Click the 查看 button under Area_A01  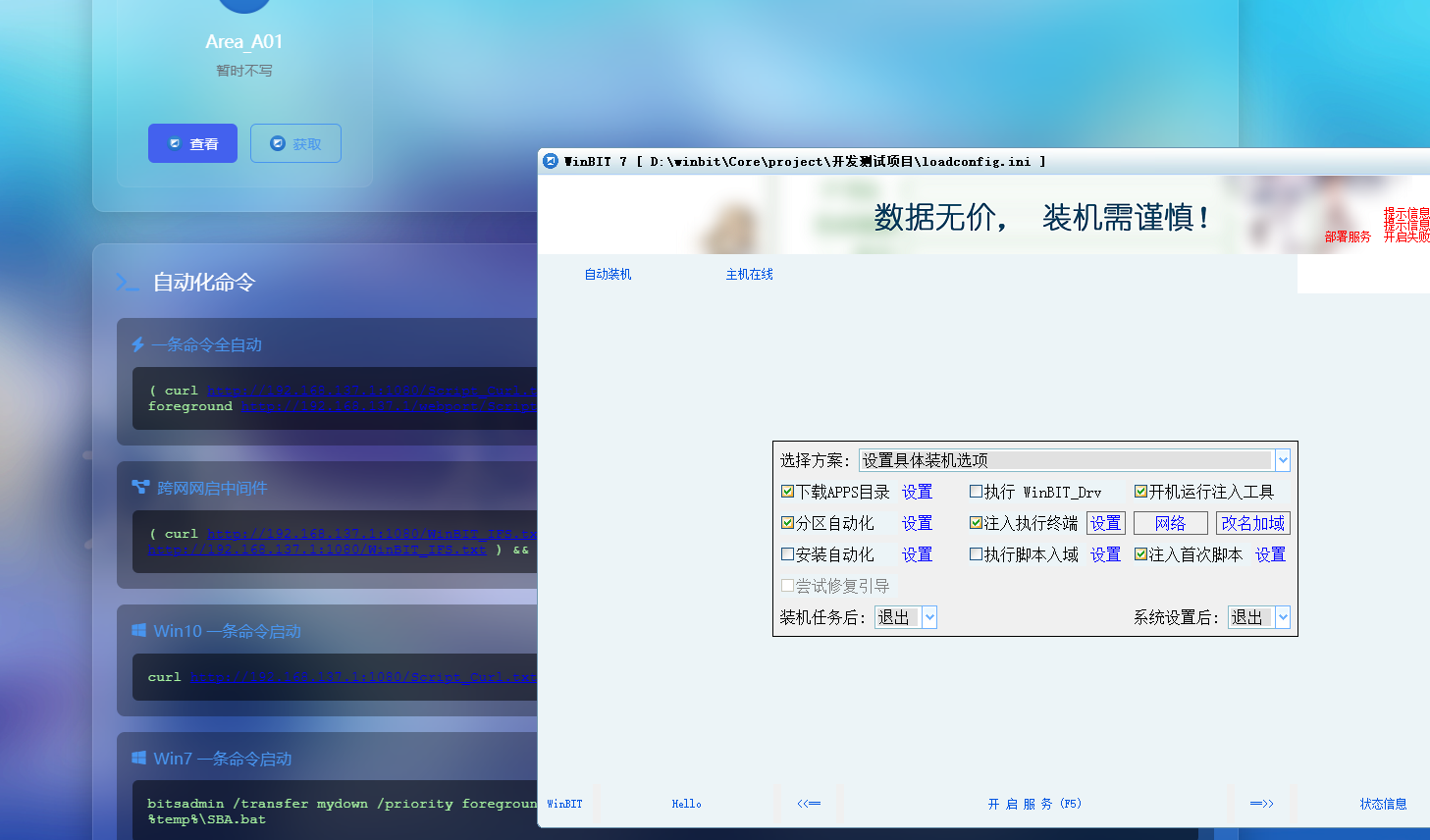[192, 143]
